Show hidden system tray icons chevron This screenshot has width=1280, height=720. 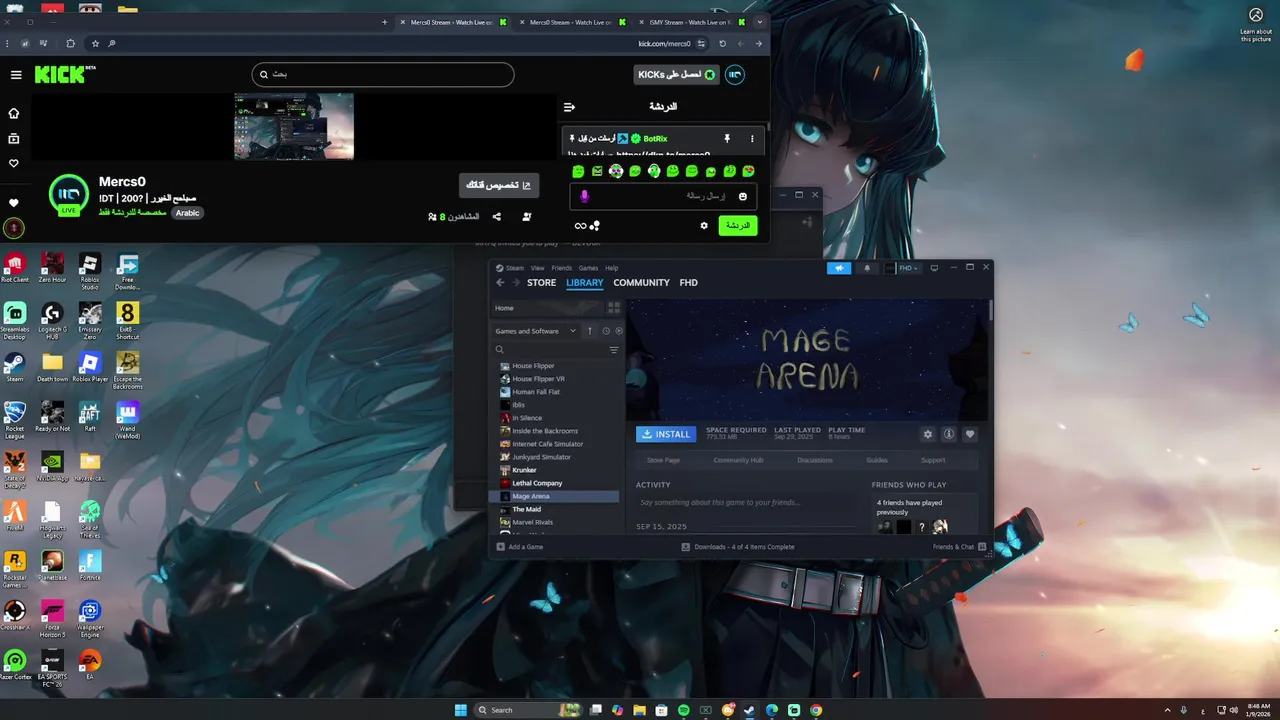coord(1167,710)
